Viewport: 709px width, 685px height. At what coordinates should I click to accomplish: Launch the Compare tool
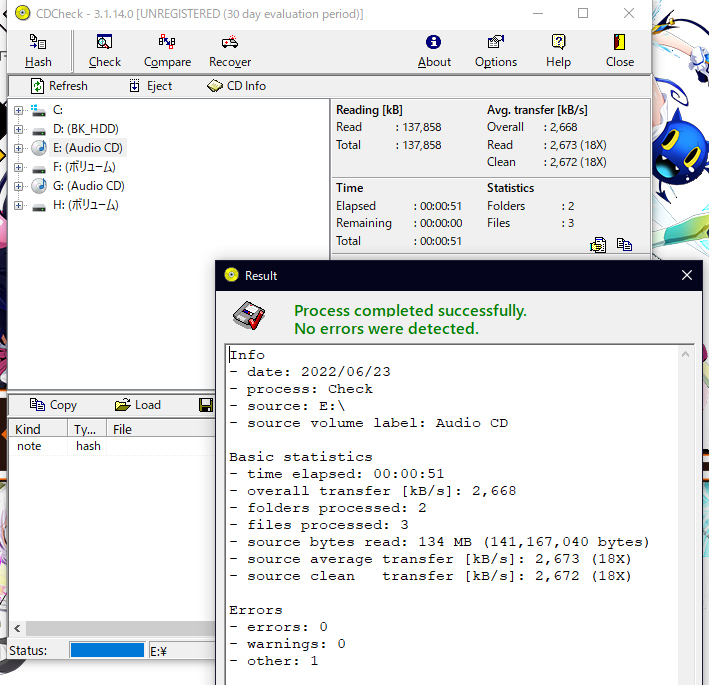[167, 51]
